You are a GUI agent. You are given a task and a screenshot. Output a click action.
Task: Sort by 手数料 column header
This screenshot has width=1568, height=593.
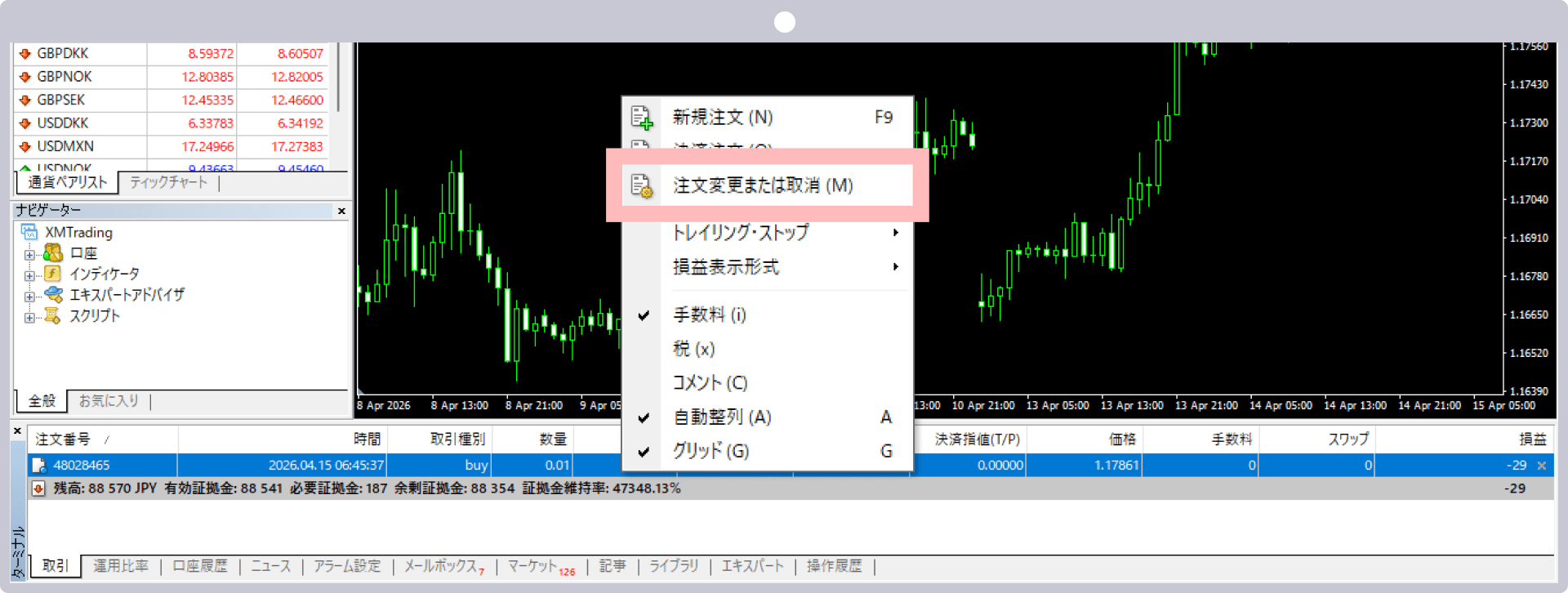1201,439
